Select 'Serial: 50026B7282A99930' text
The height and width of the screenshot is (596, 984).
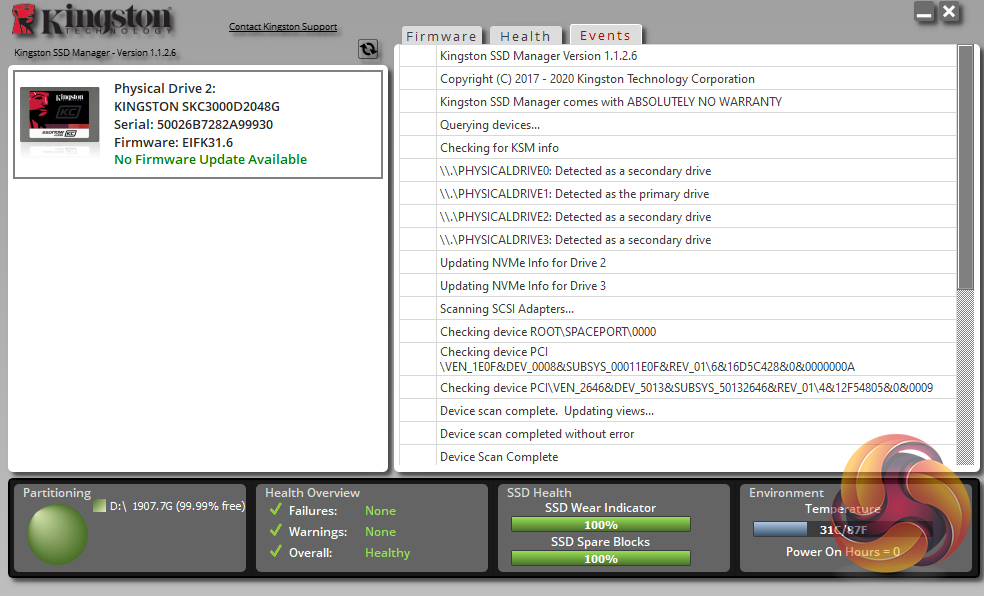(x=193, y=124)
